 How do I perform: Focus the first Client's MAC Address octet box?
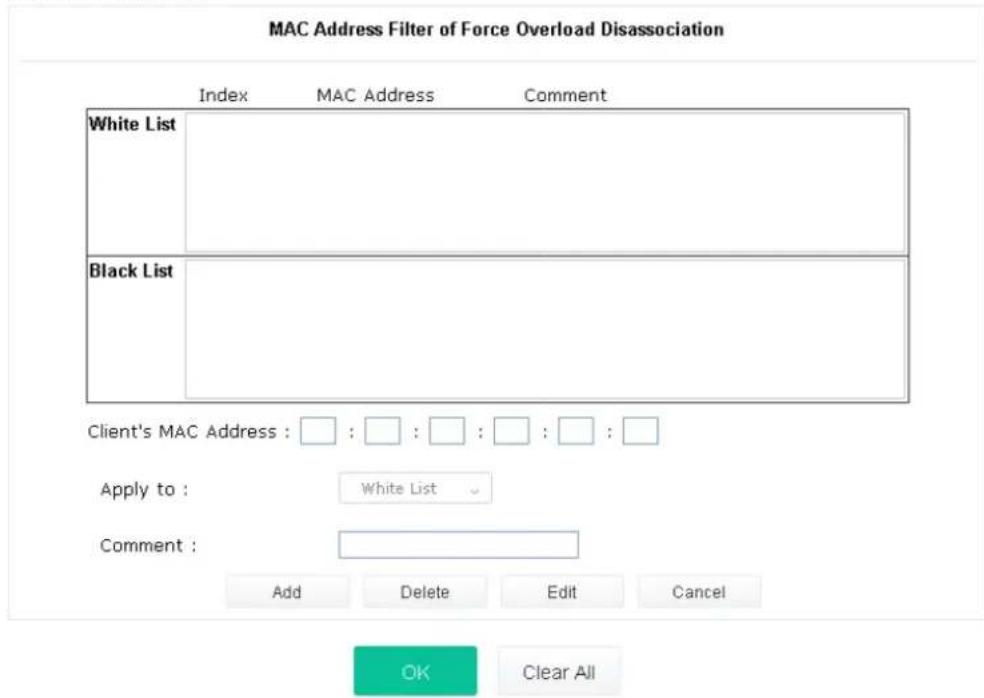point(318,431)
